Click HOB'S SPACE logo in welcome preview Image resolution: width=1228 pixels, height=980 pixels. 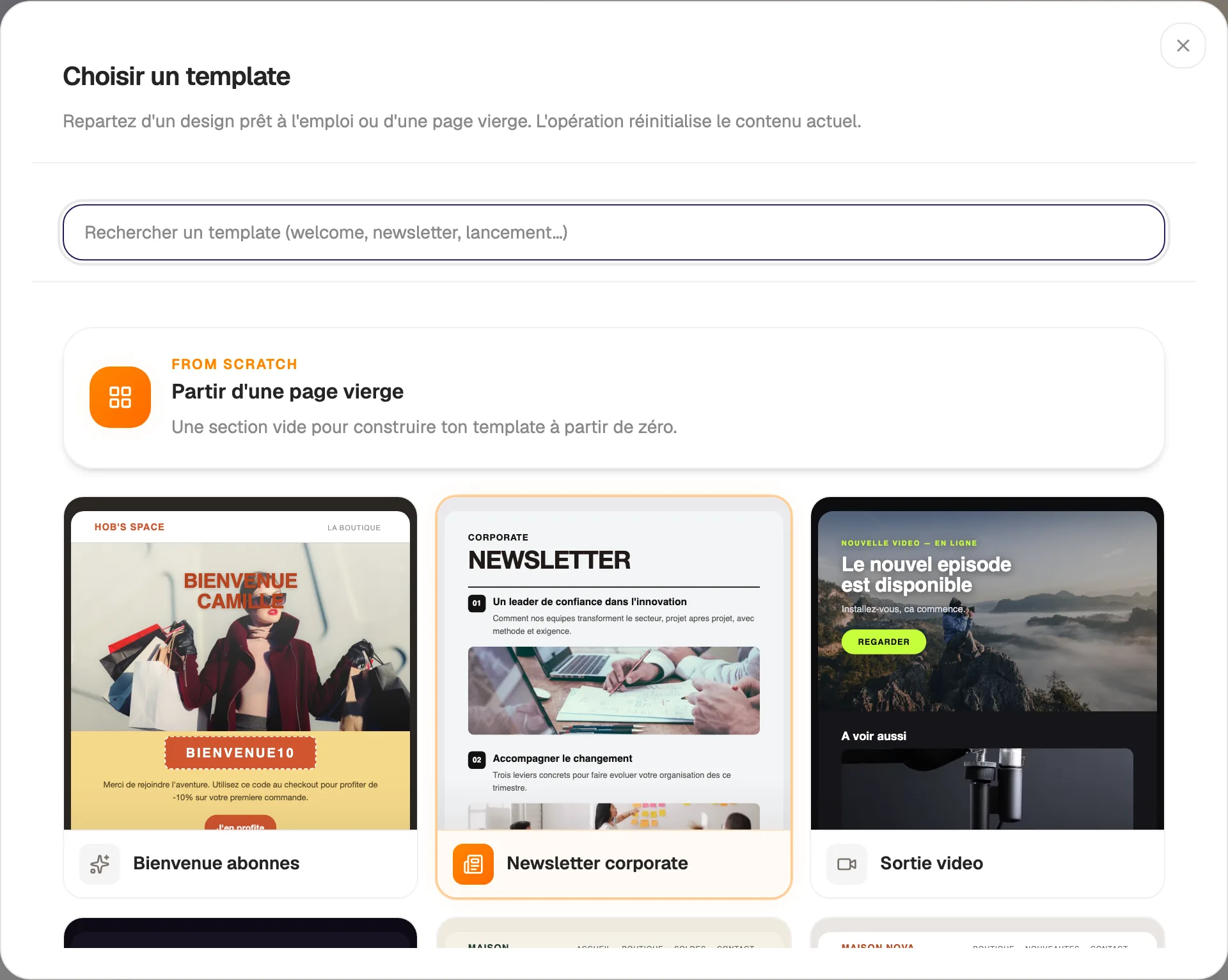[x=129, y=527]
